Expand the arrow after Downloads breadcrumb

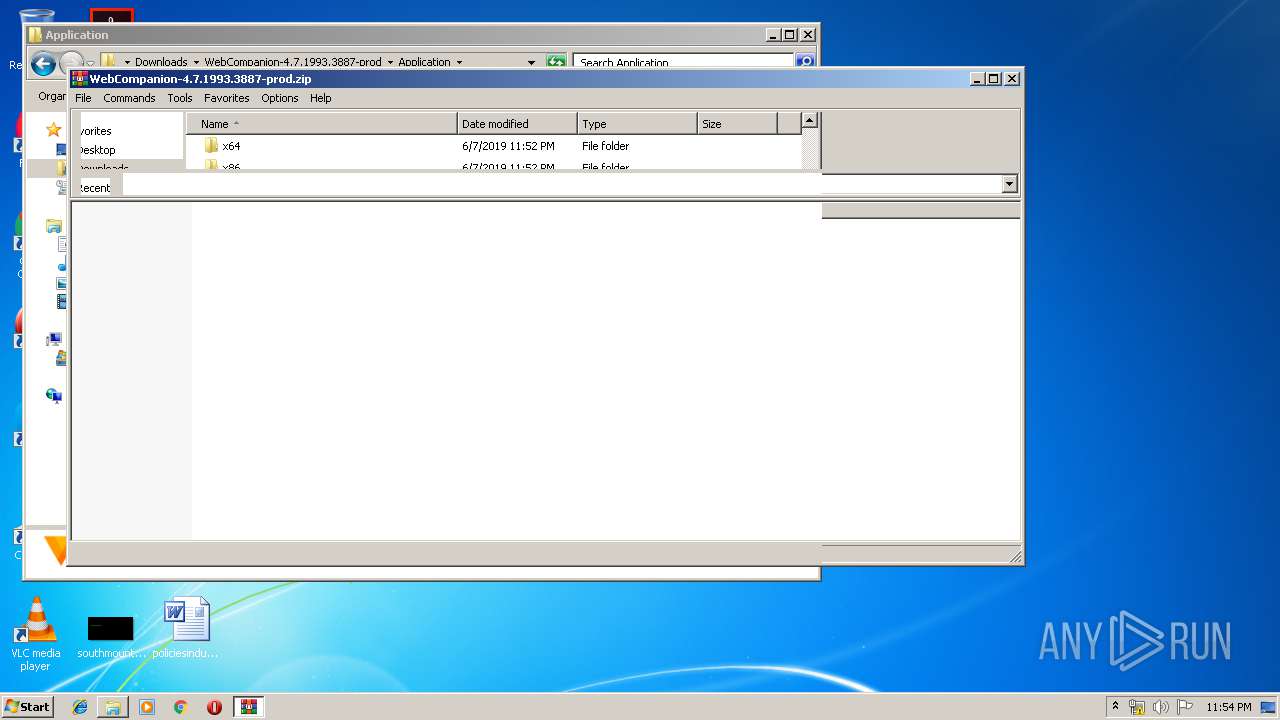(196, 62)
